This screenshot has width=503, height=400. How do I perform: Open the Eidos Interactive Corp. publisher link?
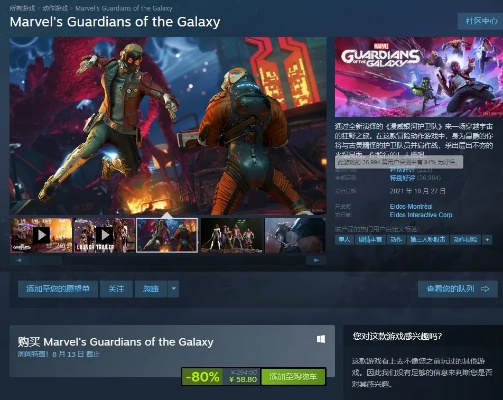click(421, 215)
